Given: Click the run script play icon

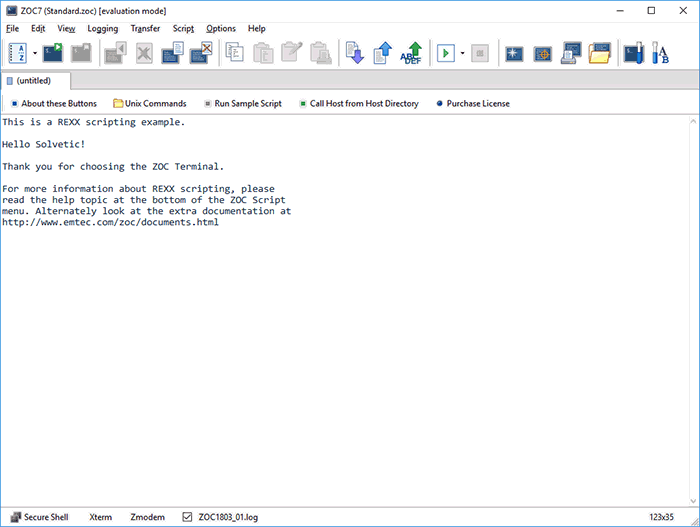Looking at the screenshot, I should point(446,53).
